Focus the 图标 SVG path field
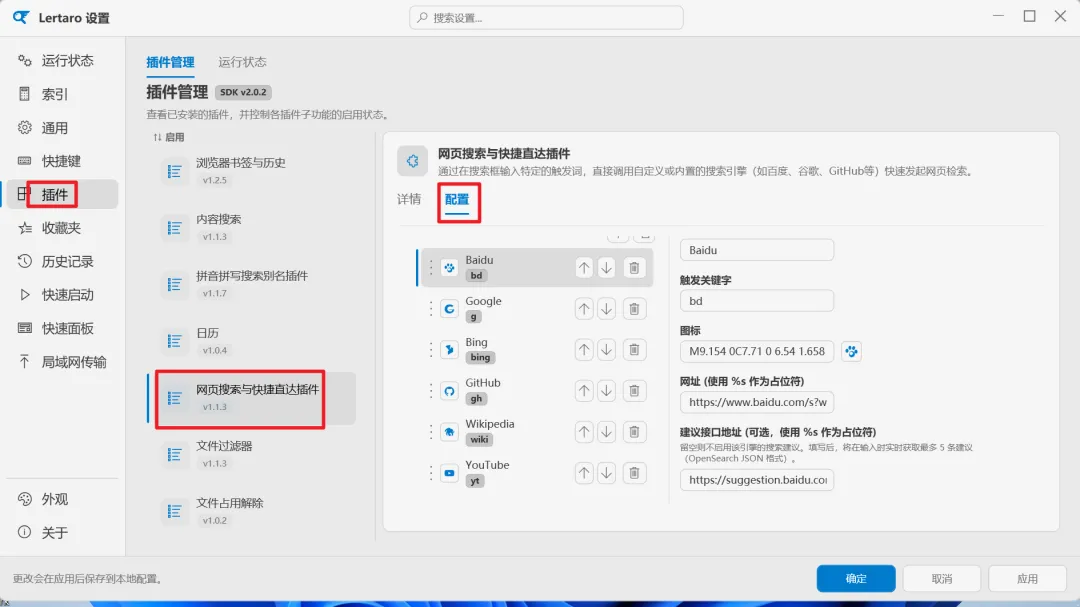This screenshot has width=1080, height=607. click(757, 351)
